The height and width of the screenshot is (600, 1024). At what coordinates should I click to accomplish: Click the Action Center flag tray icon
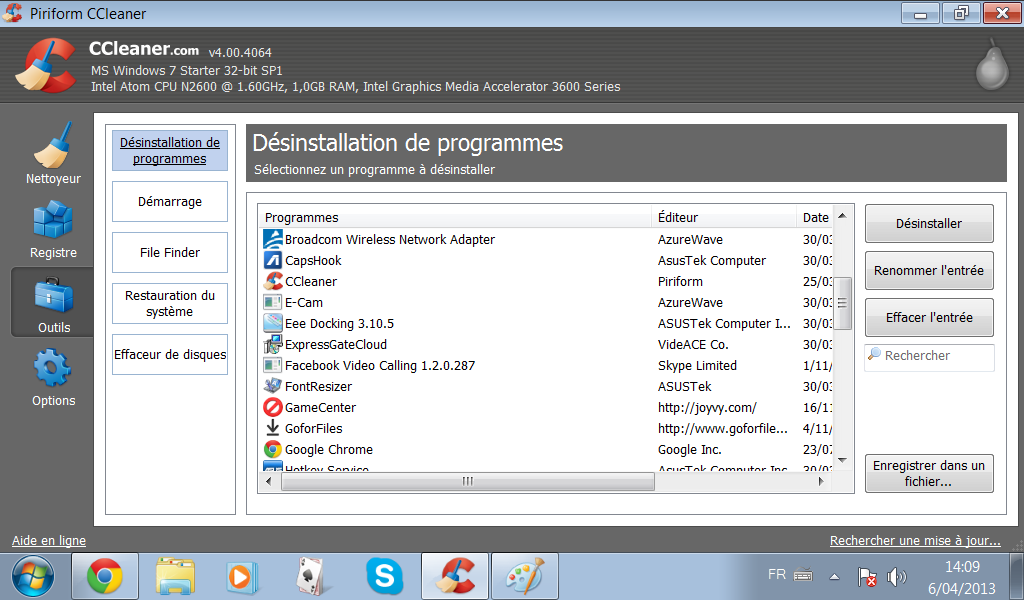867,576
